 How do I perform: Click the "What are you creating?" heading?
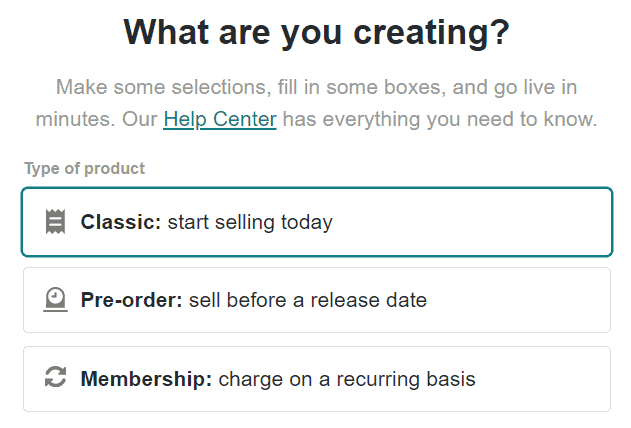316,33
